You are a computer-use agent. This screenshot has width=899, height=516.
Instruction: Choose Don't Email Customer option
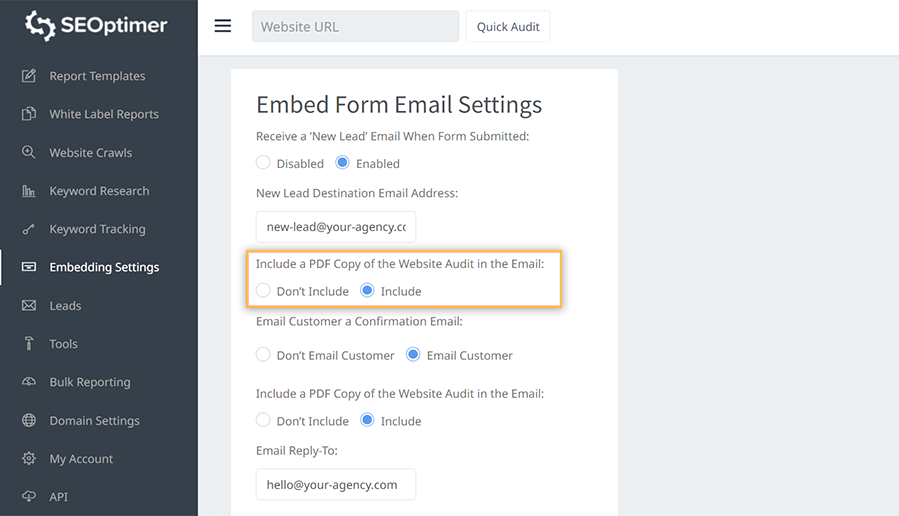(x=263, y=355)
